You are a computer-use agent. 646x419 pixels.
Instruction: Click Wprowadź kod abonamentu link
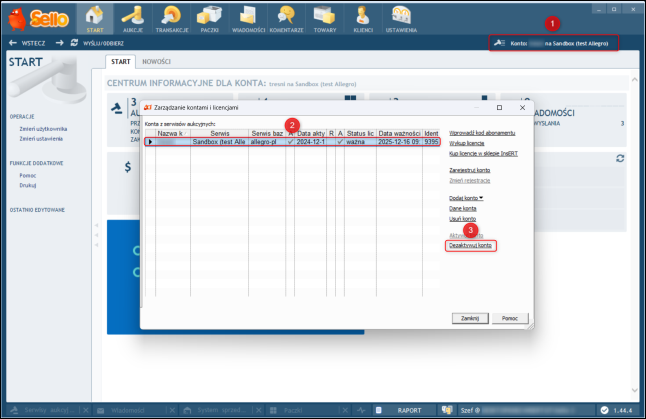coord(482,133)
